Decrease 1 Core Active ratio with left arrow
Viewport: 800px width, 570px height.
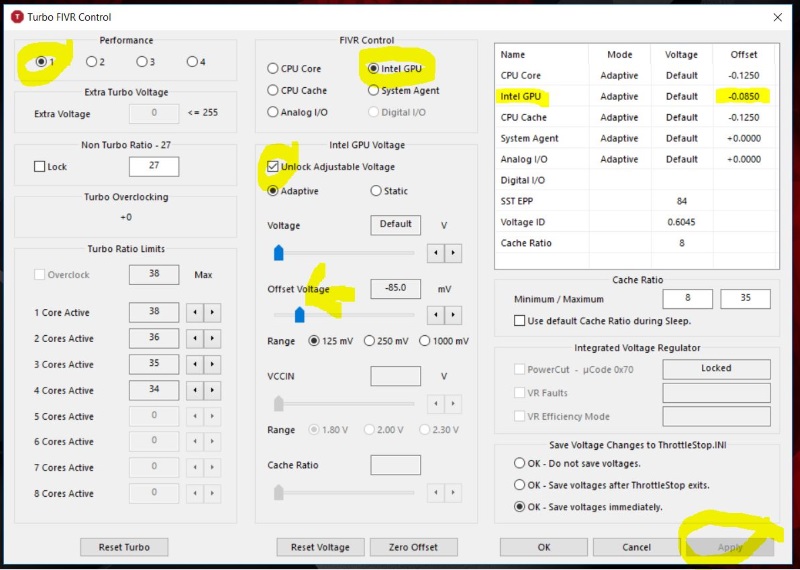click(195, 312)
